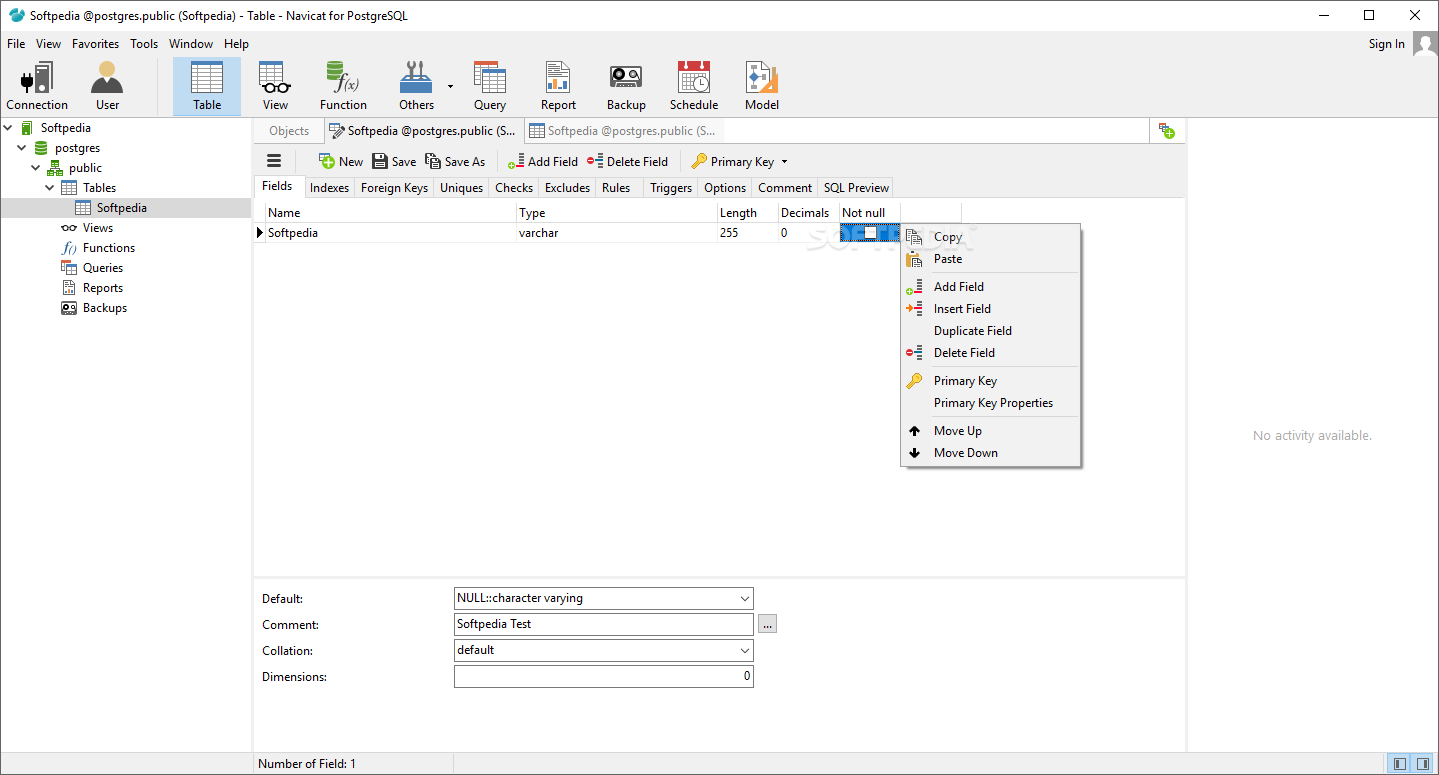This screenshot has width=1439, height=775.
Task: Click the User toolbar icon
Action: point(107,86)
